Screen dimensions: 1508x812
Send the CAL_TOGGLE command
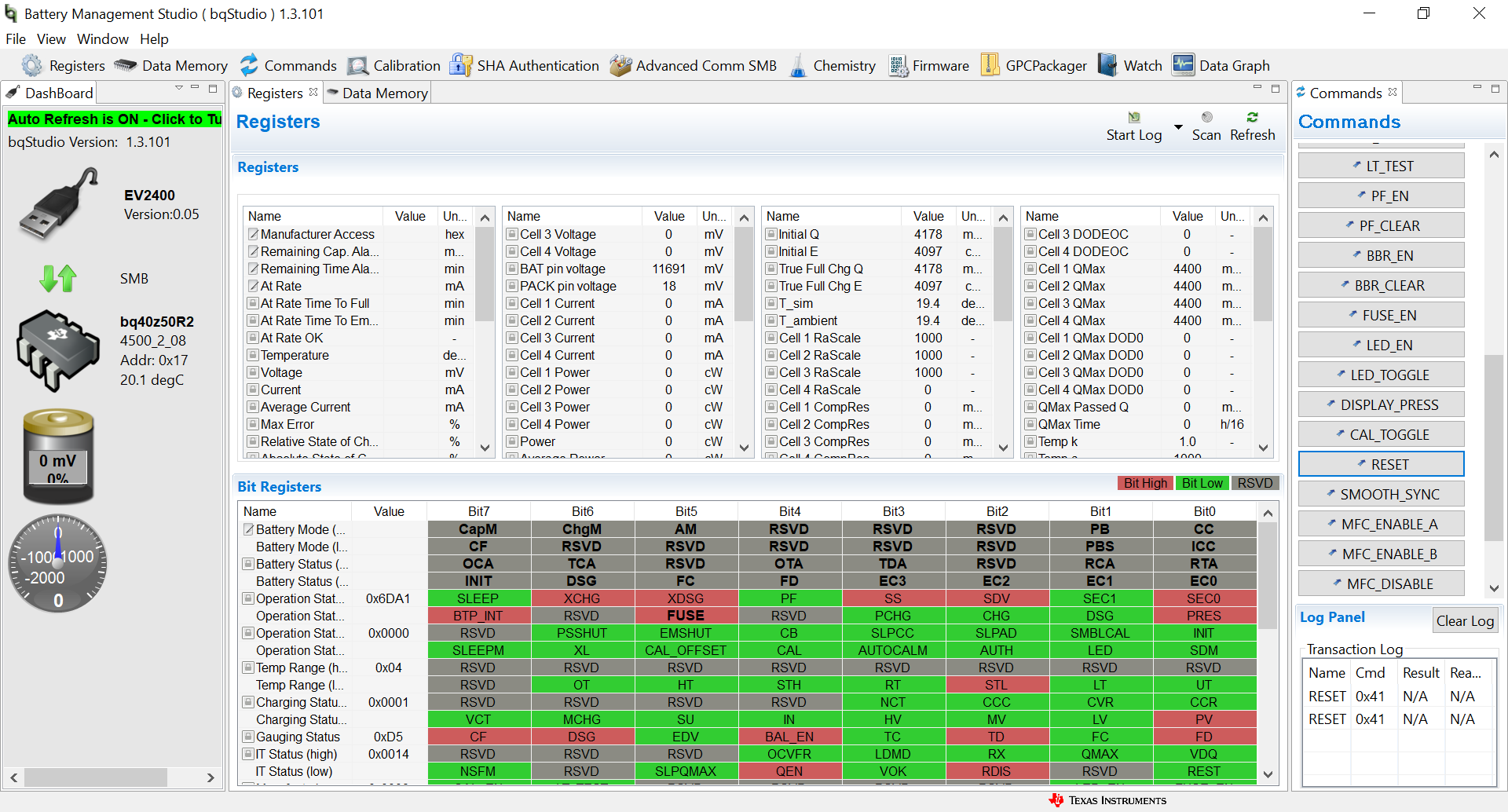pos(1381,434)
